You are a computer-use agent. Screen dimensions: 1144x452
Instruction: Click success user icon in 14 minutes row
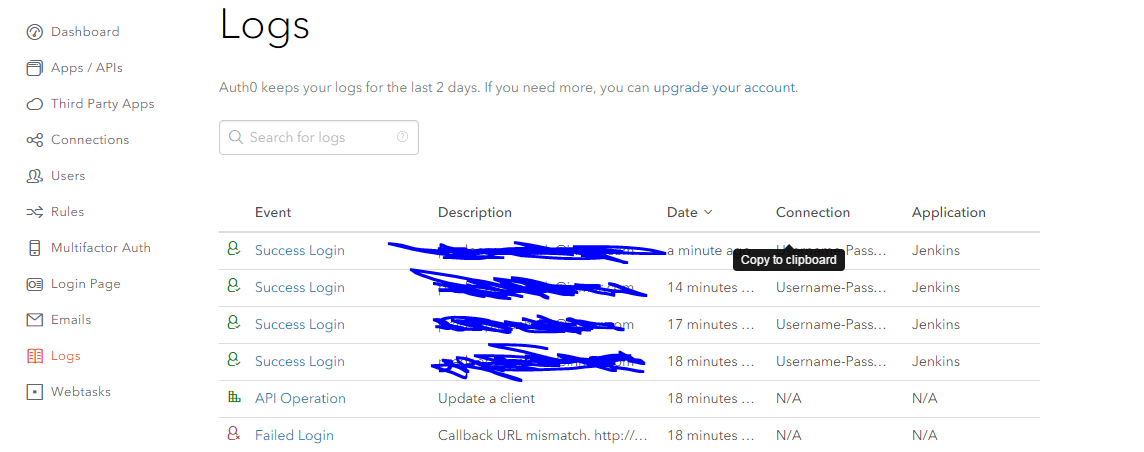pos(233,287)
